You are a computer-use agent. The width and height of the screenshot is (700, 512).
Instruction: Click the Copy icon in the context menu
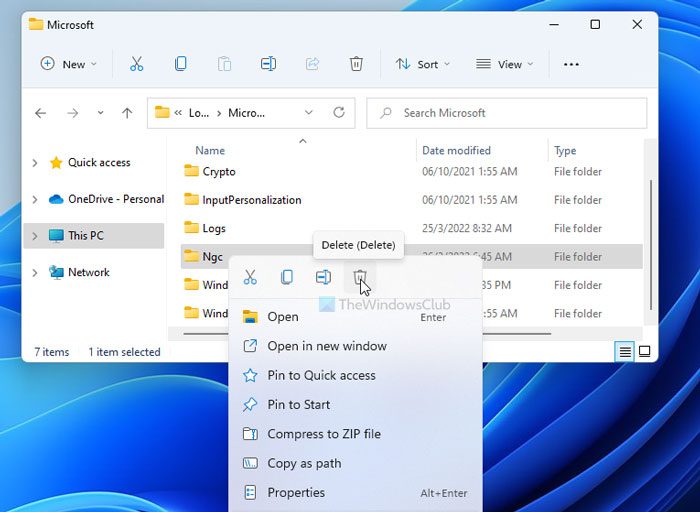[x=287, y=277]
